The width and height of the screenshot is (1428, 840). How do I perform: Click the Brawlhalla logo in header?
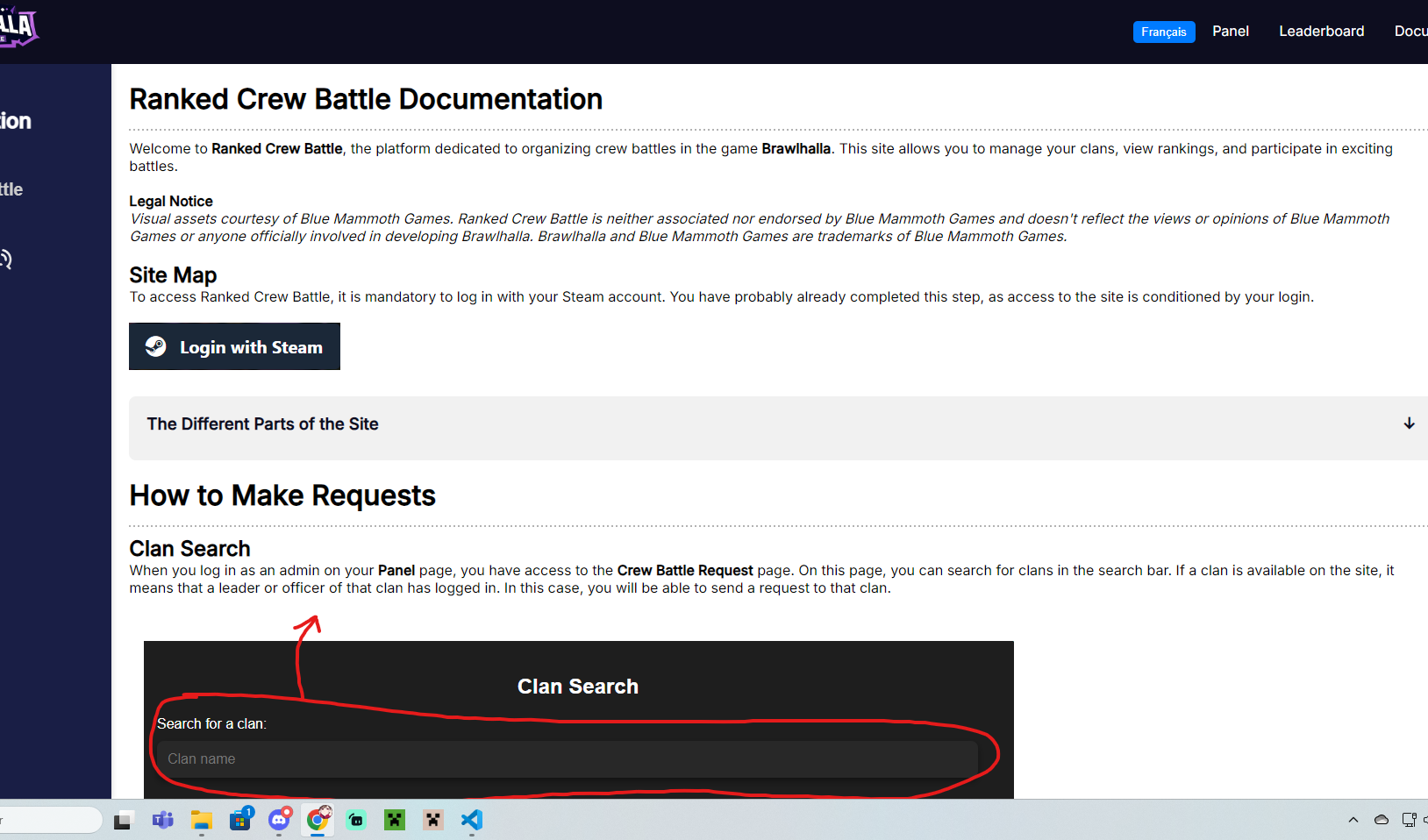click(x=18, y=28)
